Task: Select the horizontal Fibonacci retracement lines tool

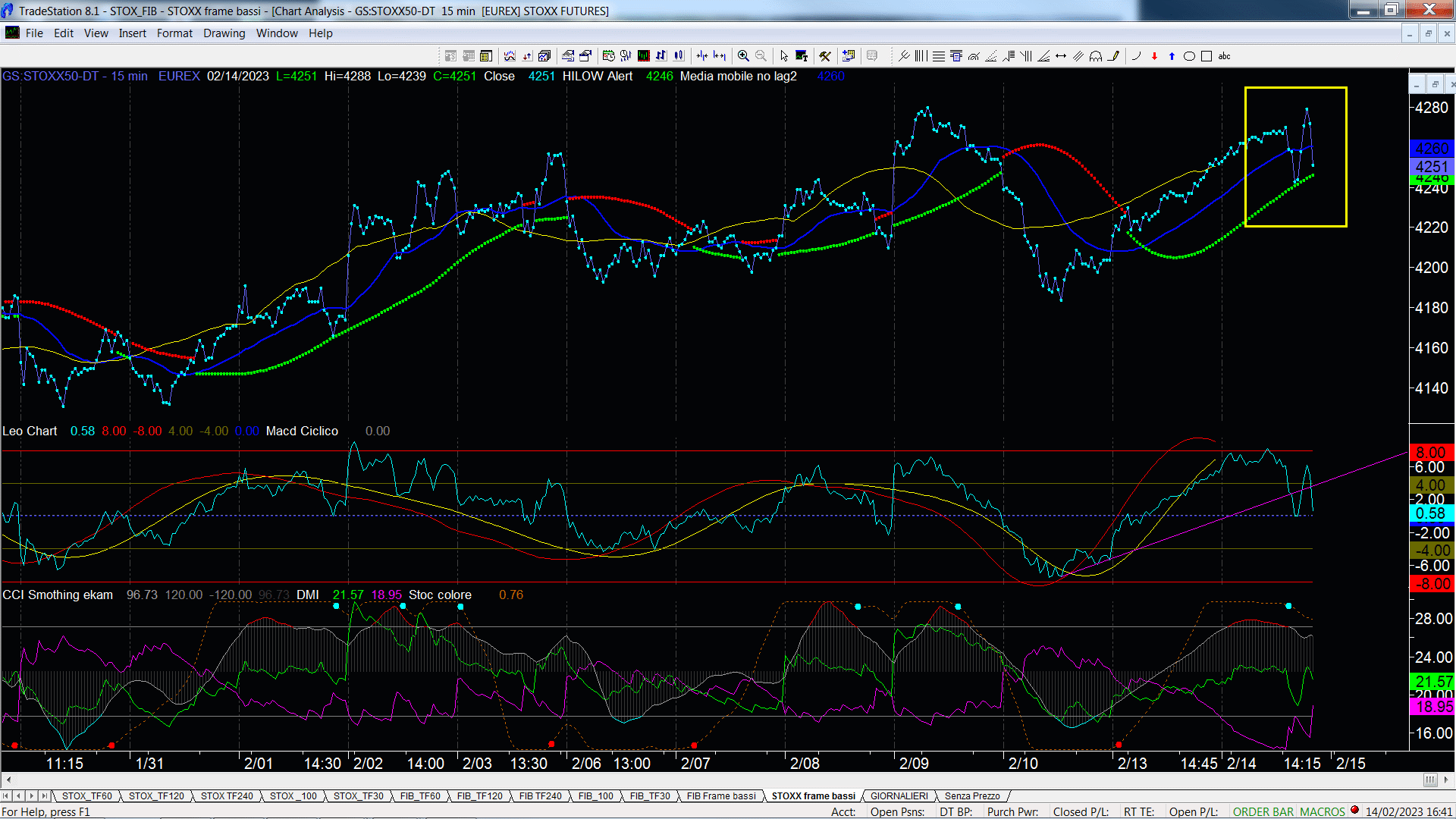Action: (939, 56)
